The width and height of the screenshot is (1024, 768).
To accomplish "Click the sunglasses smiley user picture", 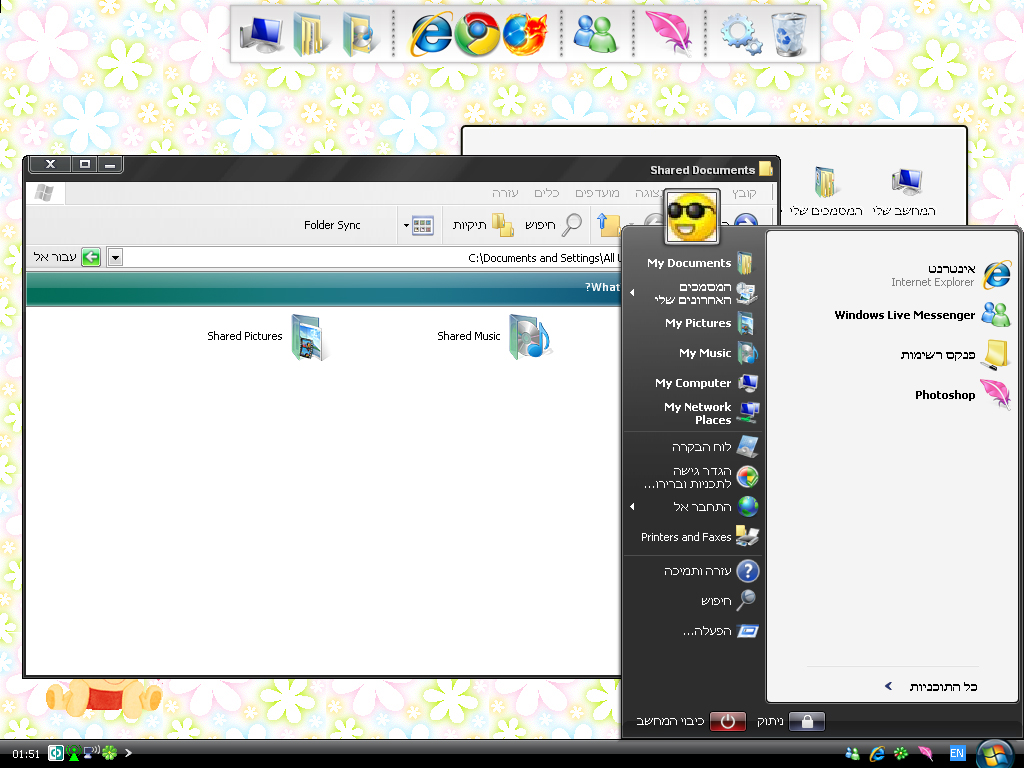I will [692, 217].
